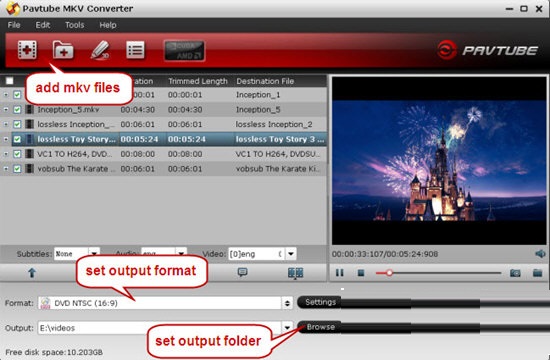This screenshot has height=360, width=550.
Task: Expand the lossless Inception row
Action: pyautogui.click(x=6, y=124)
